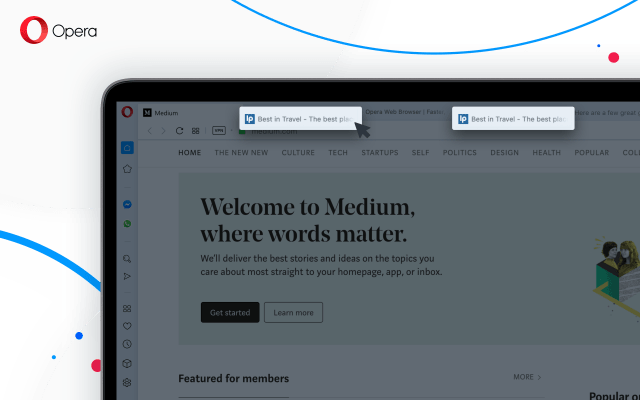This screenshot has height=400, width=640.
Task: Open CULTURE section
Action: point(298,153)
